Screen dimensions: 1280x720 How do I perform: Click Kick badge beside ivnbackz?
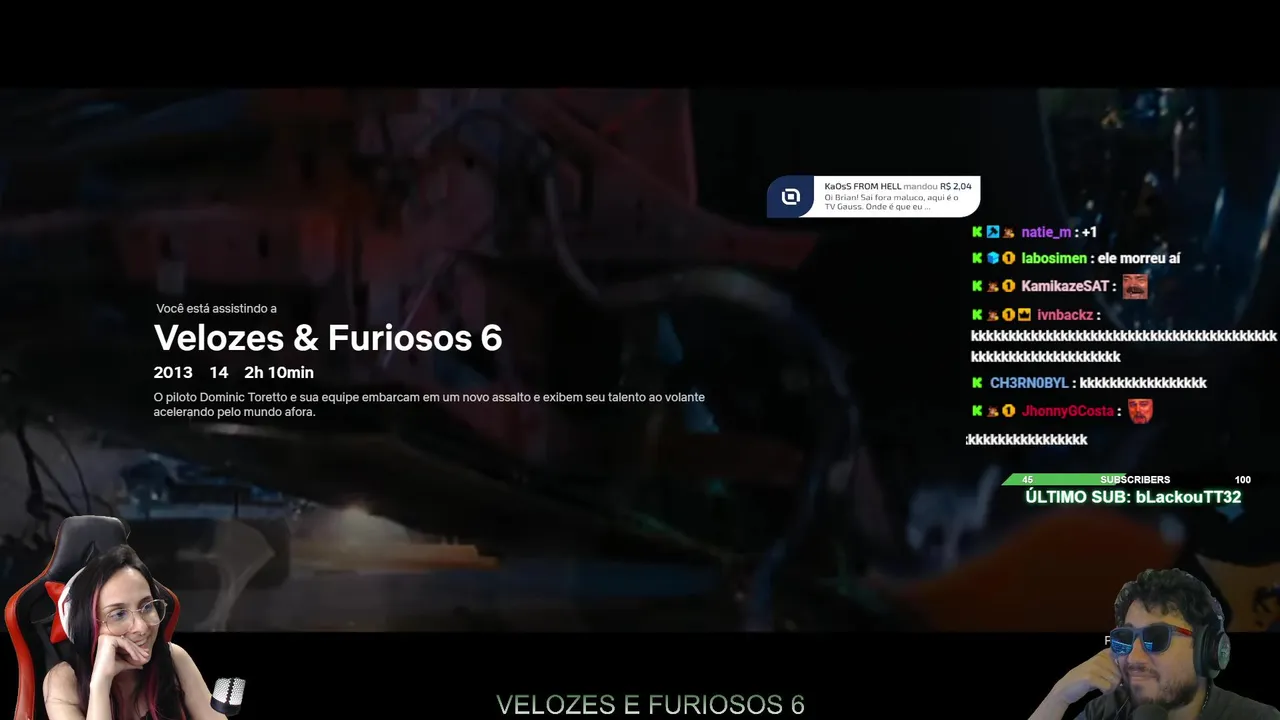(977, 315)
